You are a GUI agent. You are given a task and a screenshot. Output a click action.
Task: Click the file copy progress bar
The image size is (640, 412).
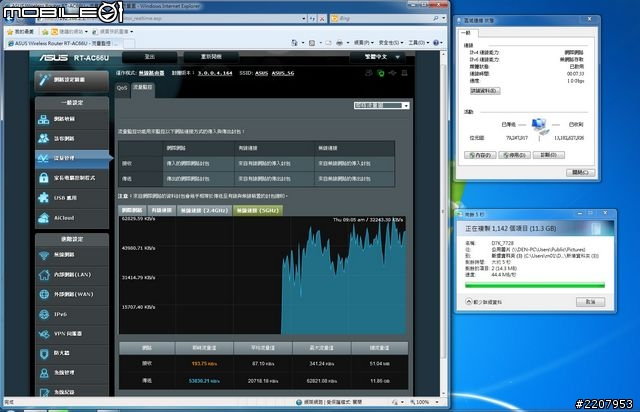point(536,284)
